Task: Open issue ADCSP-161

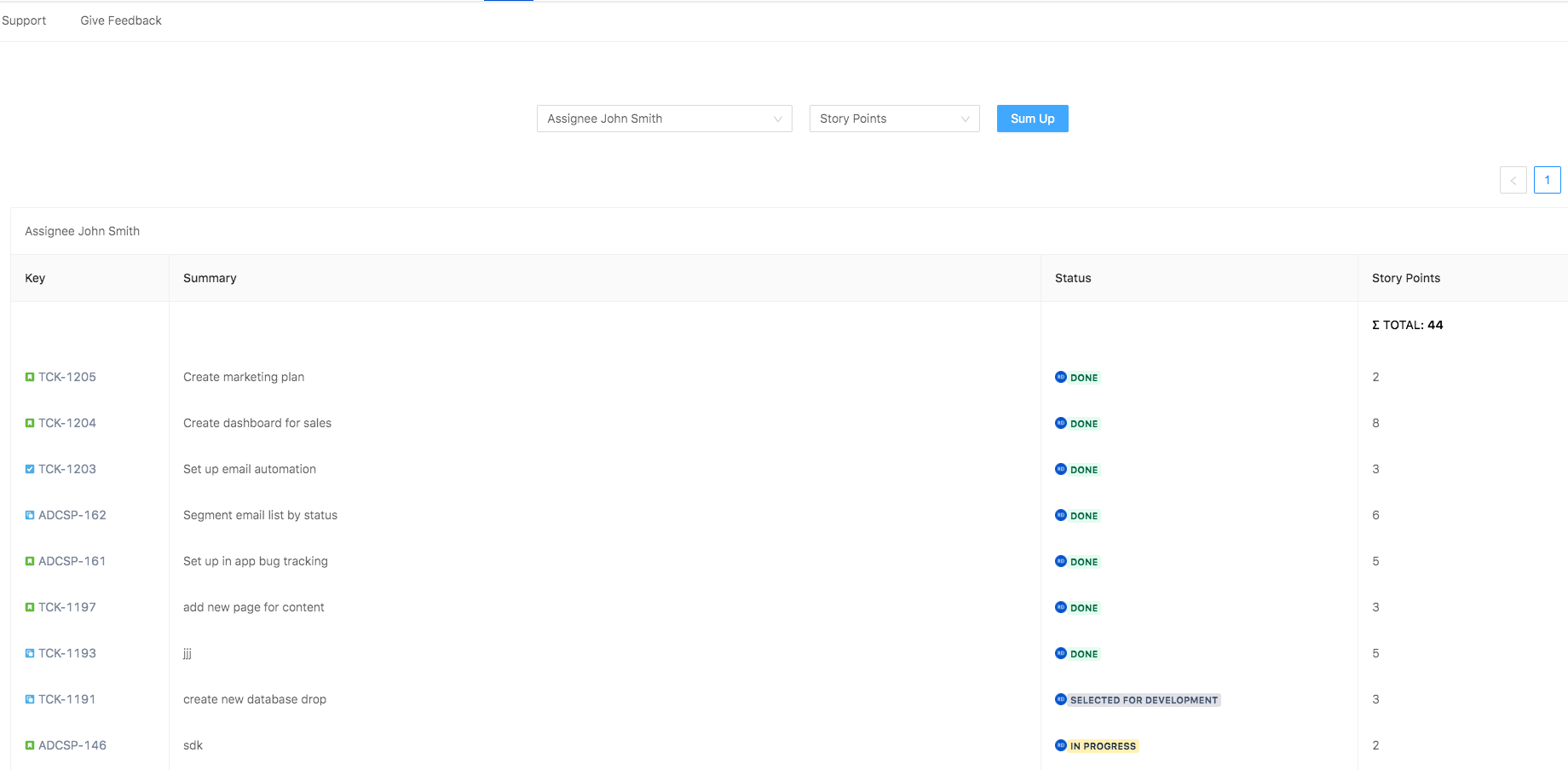Action: pyautogui.click(x=72, y=561)
